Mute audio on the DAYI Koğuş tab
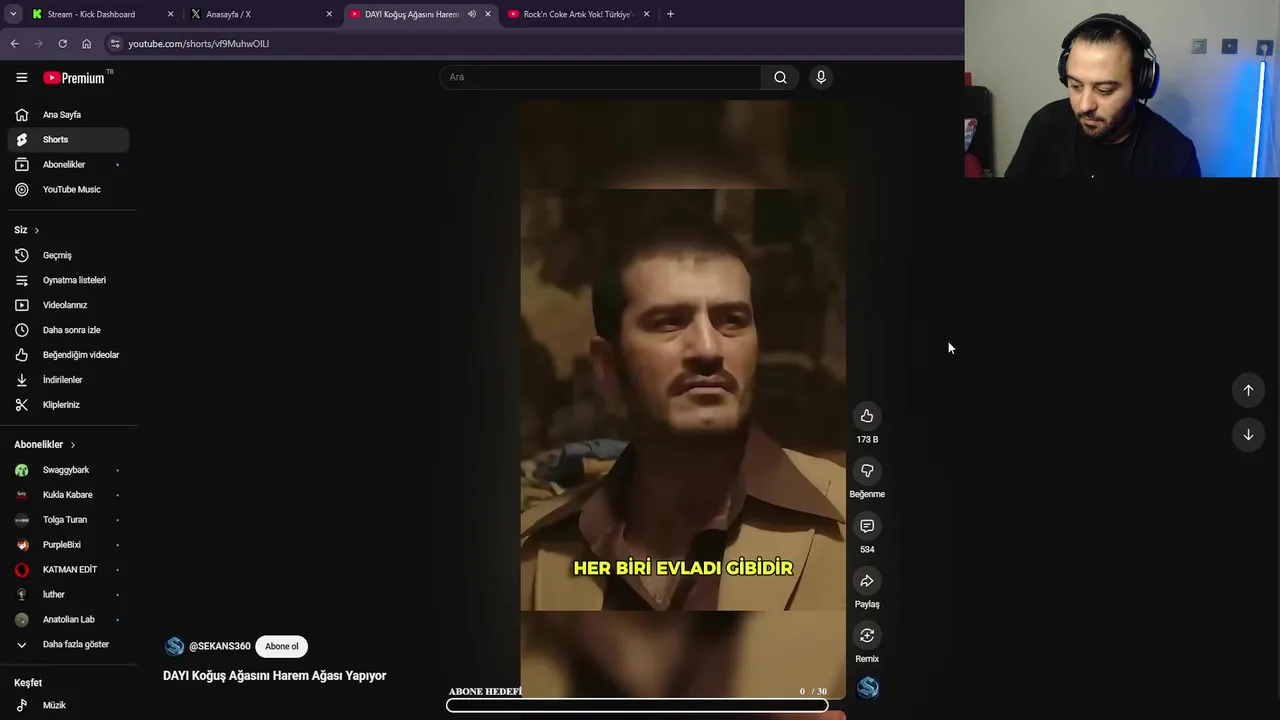Image resolution: width=1280 pixels, height=720 pixels. click(472, 14)
